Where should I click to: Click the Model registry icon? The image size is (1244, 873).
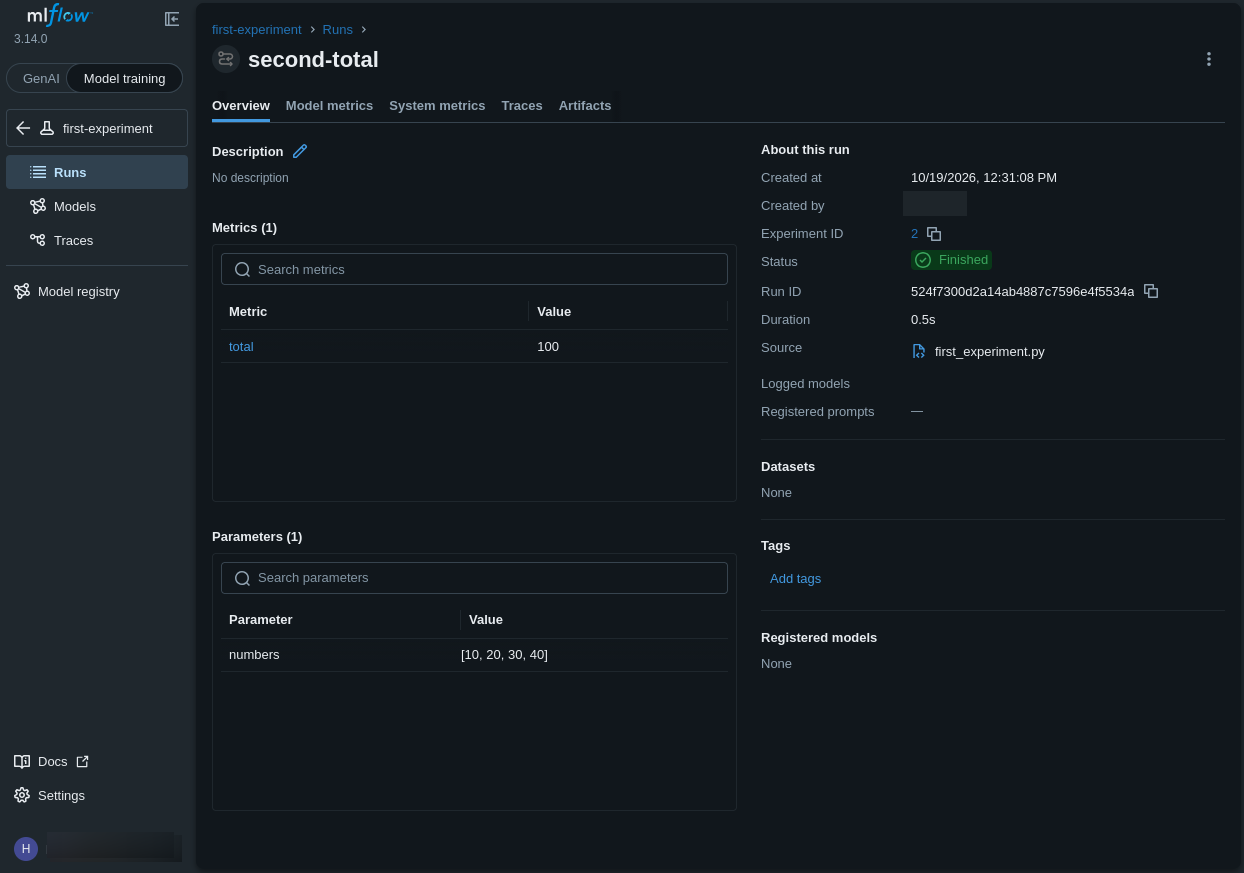(x=22, y=291)
